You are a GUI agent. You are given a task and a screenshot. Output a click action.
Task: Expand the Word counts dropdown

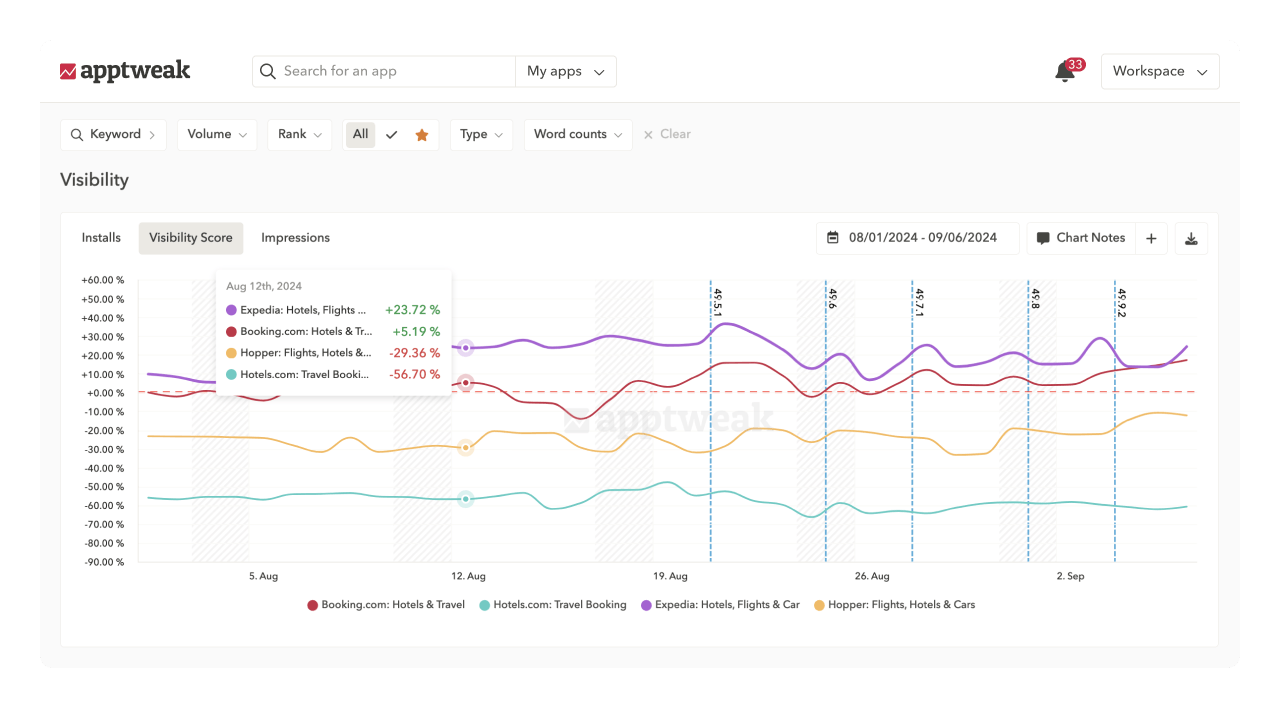[578, 133]
